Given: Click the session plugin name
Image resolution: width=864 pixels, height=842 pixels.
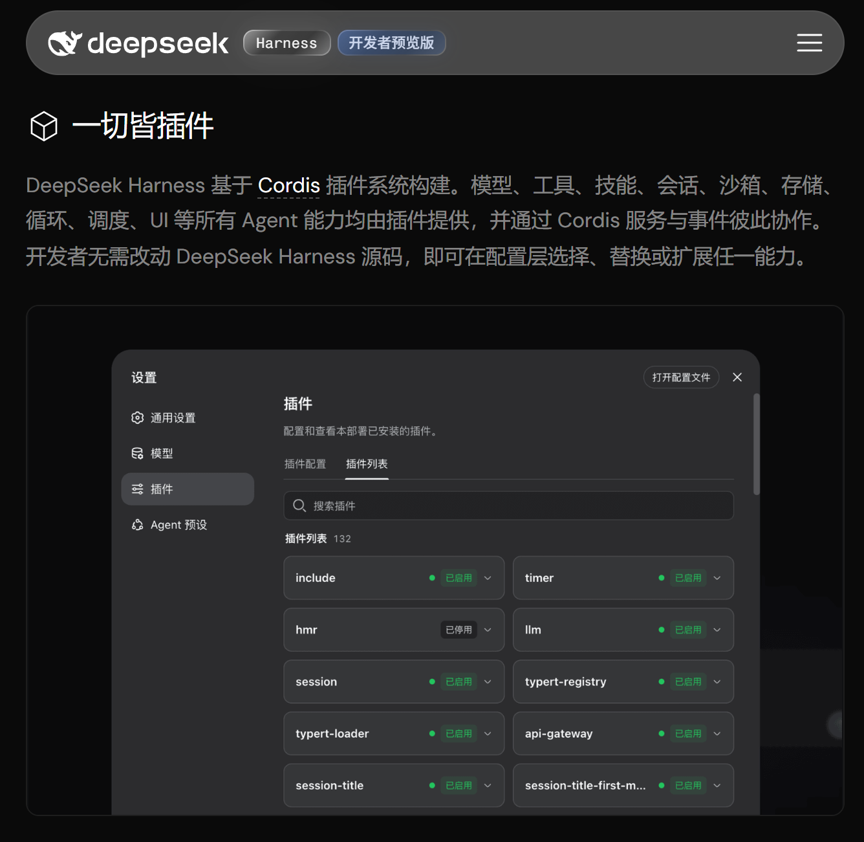Looking at the screenshot, I should [316, 682].
